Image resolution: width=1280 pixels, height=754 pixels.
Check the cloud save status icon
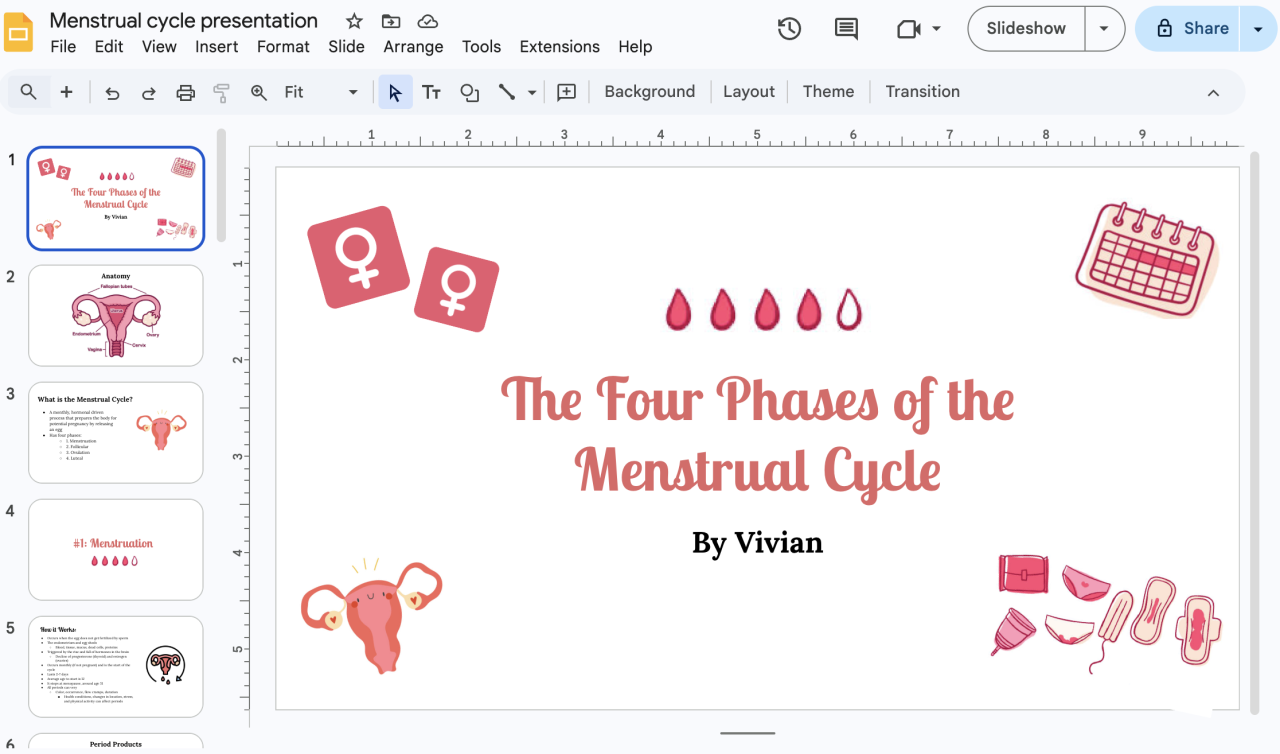[428, 21]
